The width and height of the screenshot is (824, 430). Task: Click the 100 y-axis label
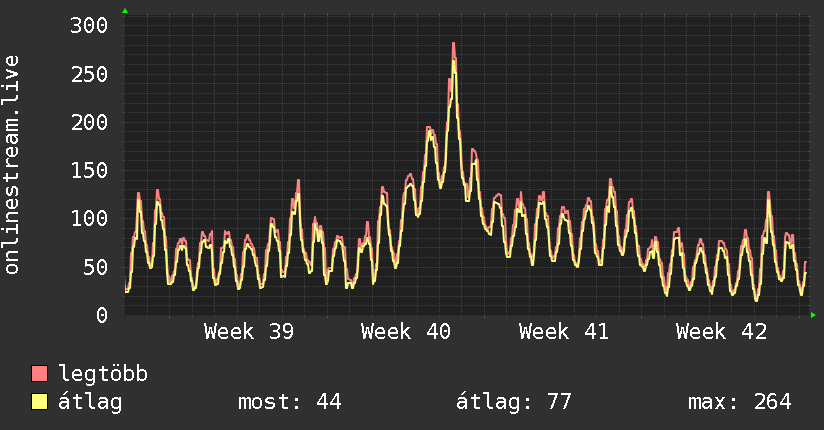coord(89,218)
